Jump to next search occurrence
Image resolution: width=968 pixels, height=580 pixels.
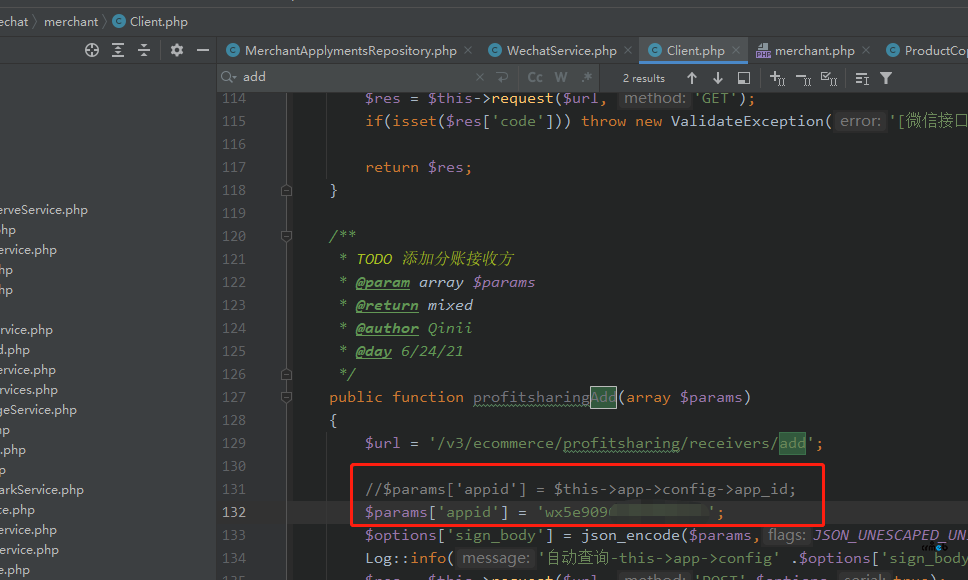click(717, 78)
